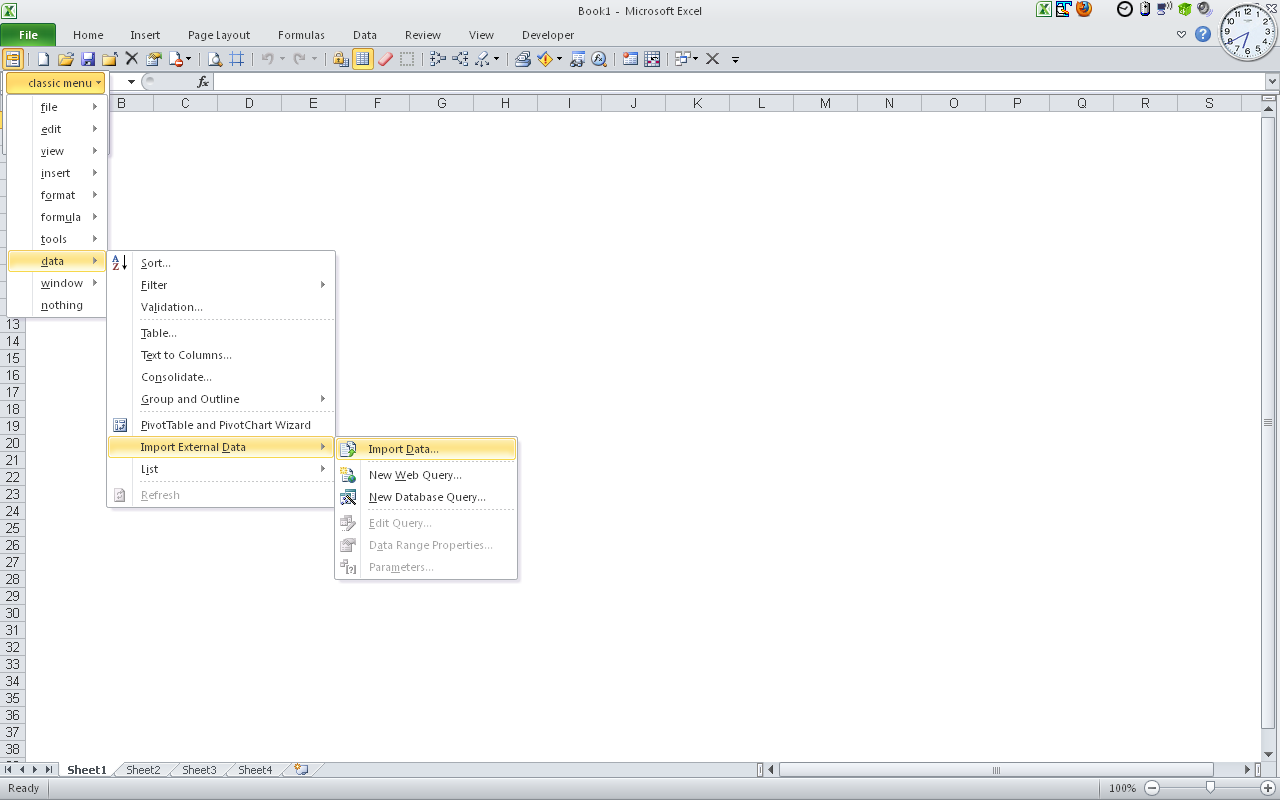This screenshot has height=800, width=1280.
Task: Click the padlock protect icon in the toolbar
Action: point(341,59)
